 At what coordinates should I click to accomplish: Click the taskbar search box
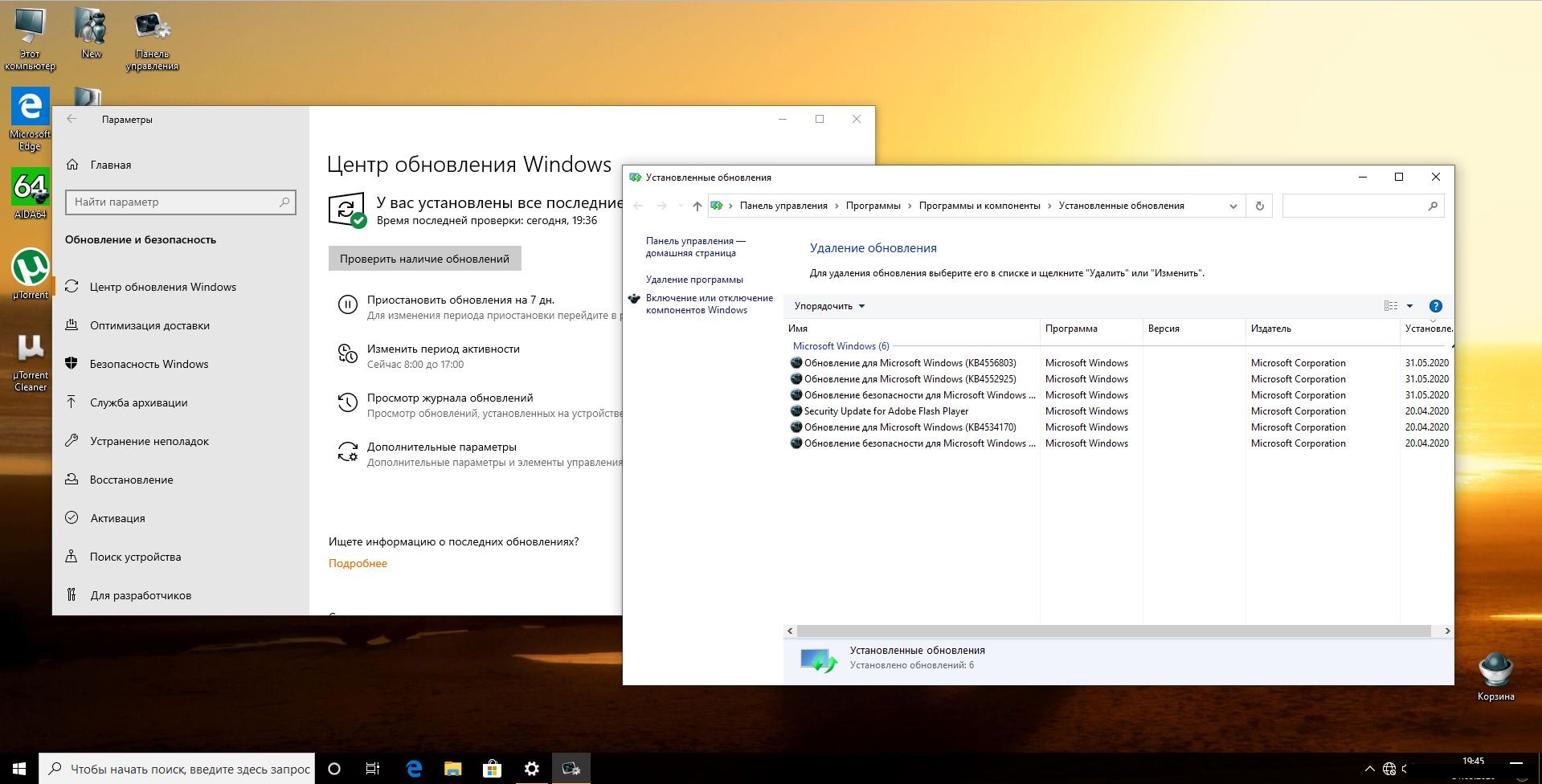[x=177, y=769]
